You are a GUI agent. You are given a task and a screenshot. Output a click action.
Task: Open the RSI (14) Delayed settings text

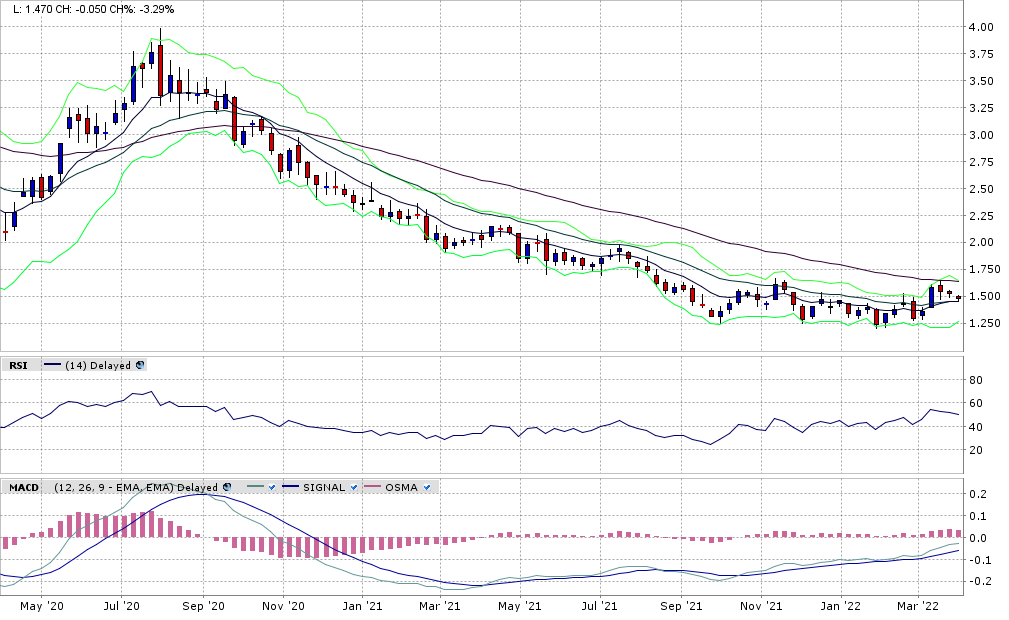[98, 365]
